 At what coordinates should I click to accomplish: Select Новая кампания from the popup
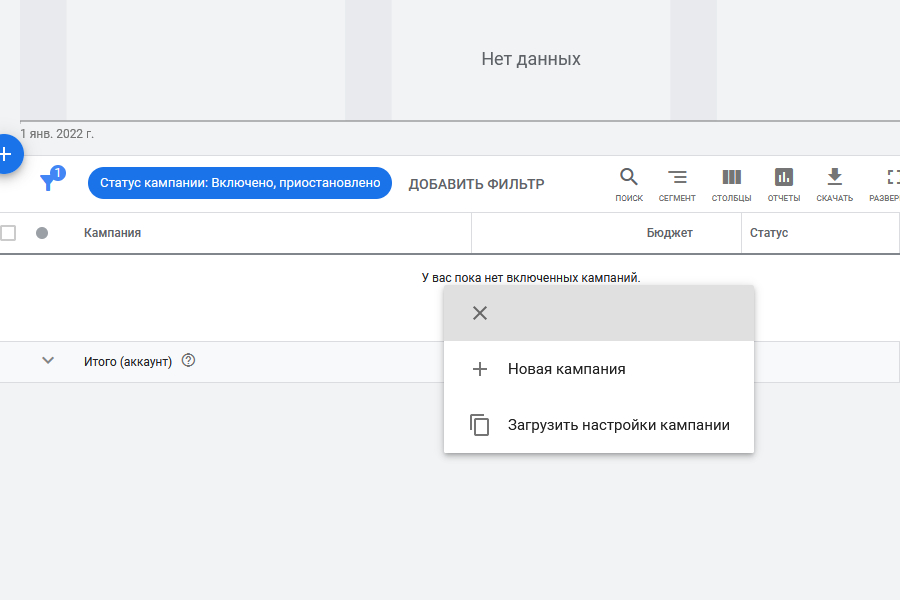click(x=566, y=369)
